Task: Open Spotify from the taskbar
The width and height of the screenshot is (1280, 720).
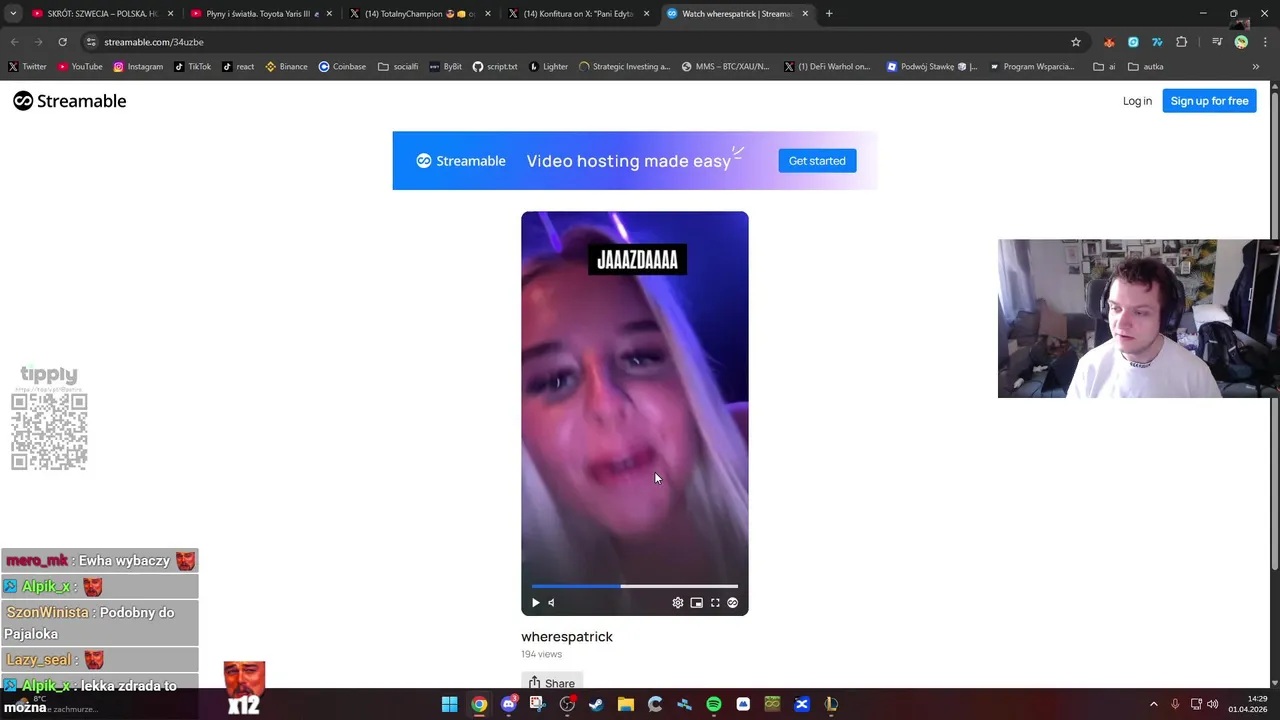Action: click(x=714, y=704)
